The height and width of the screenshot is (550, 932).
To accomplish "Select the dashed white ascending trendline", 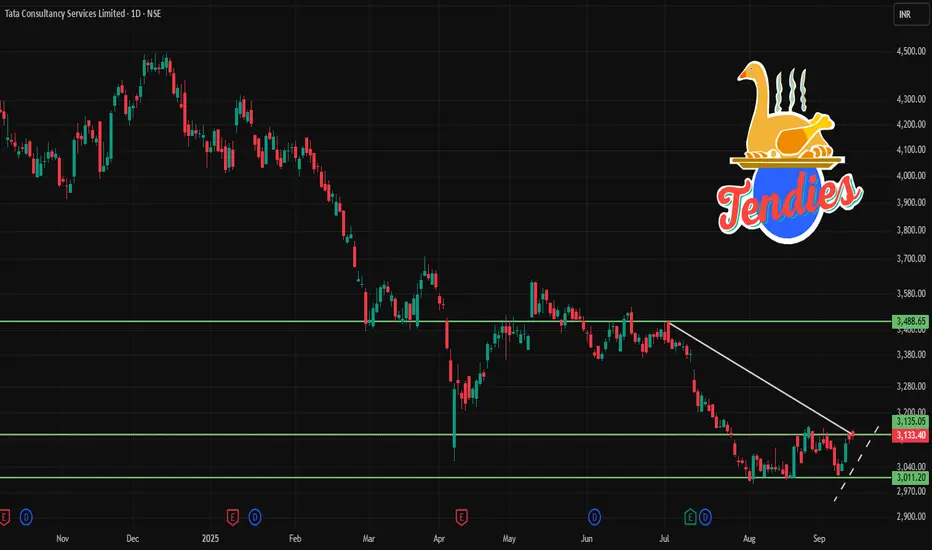I will [x=857, y=464].
